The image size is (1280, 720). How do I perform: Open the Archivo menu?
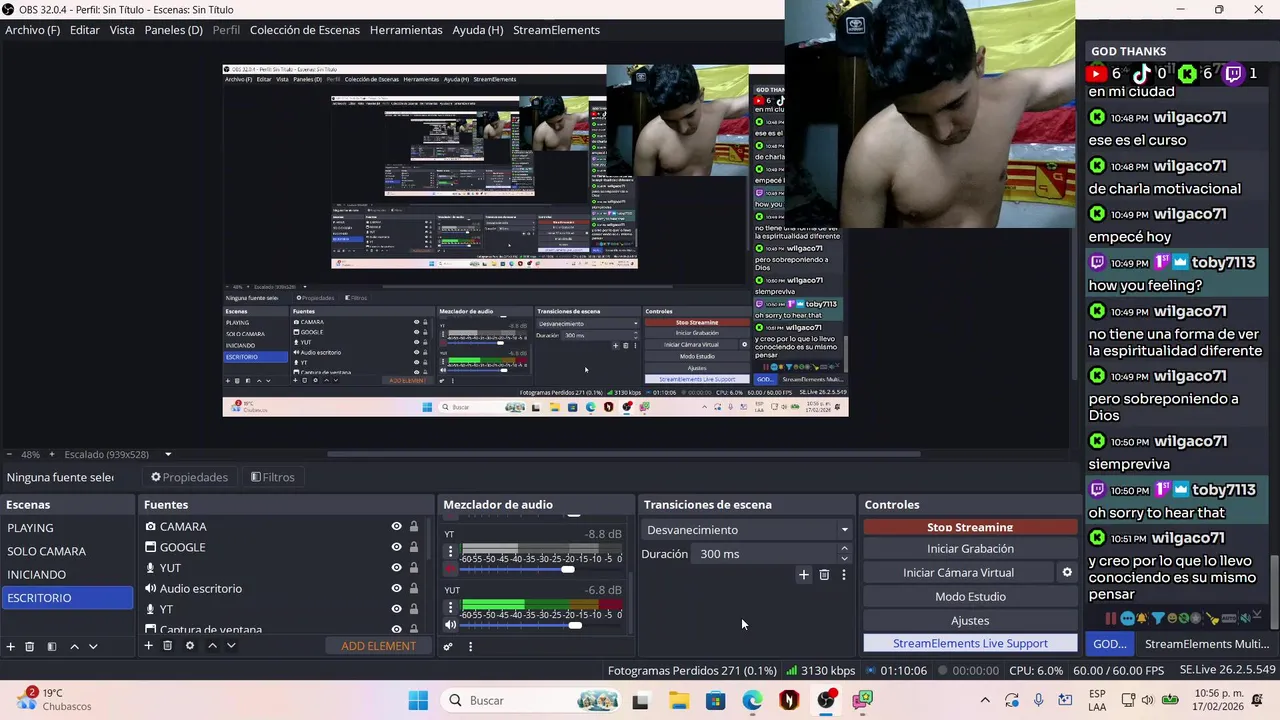click(x=33, y=30)
